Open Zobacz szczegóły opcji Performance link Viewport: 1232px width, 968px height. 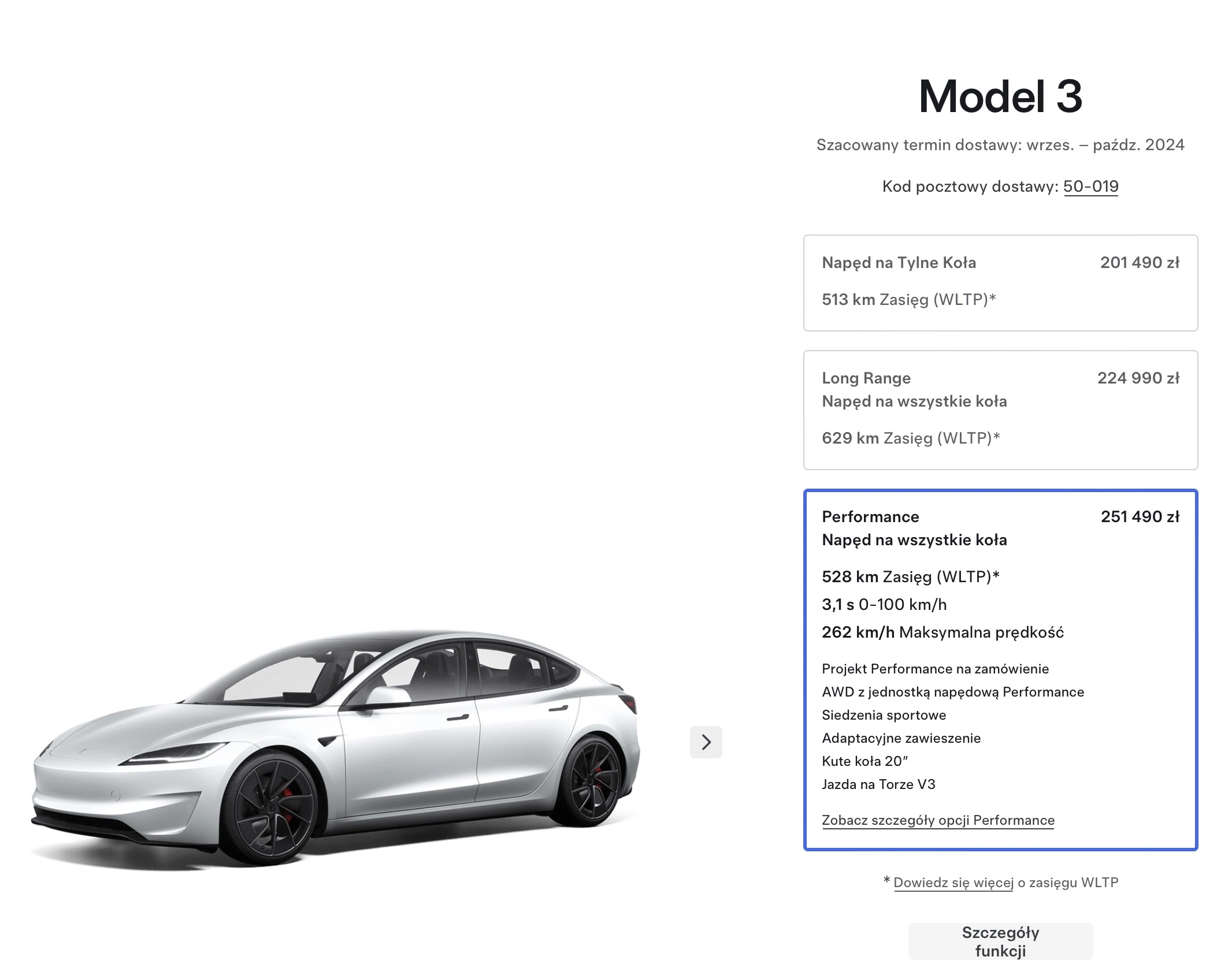pos(938,820)
